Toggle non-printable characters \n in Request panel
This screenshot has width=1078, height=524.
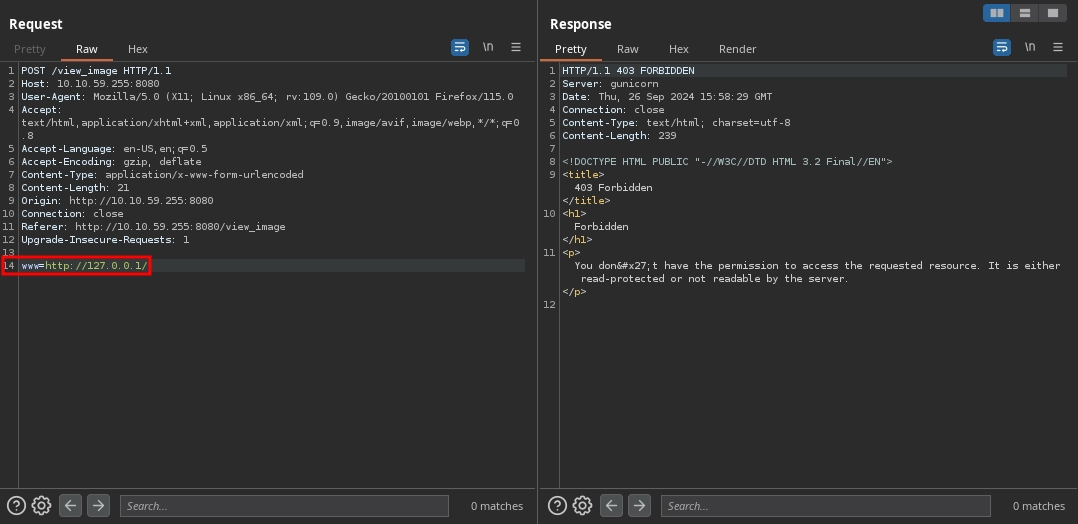pyautogui.click(x=488, y=47)
